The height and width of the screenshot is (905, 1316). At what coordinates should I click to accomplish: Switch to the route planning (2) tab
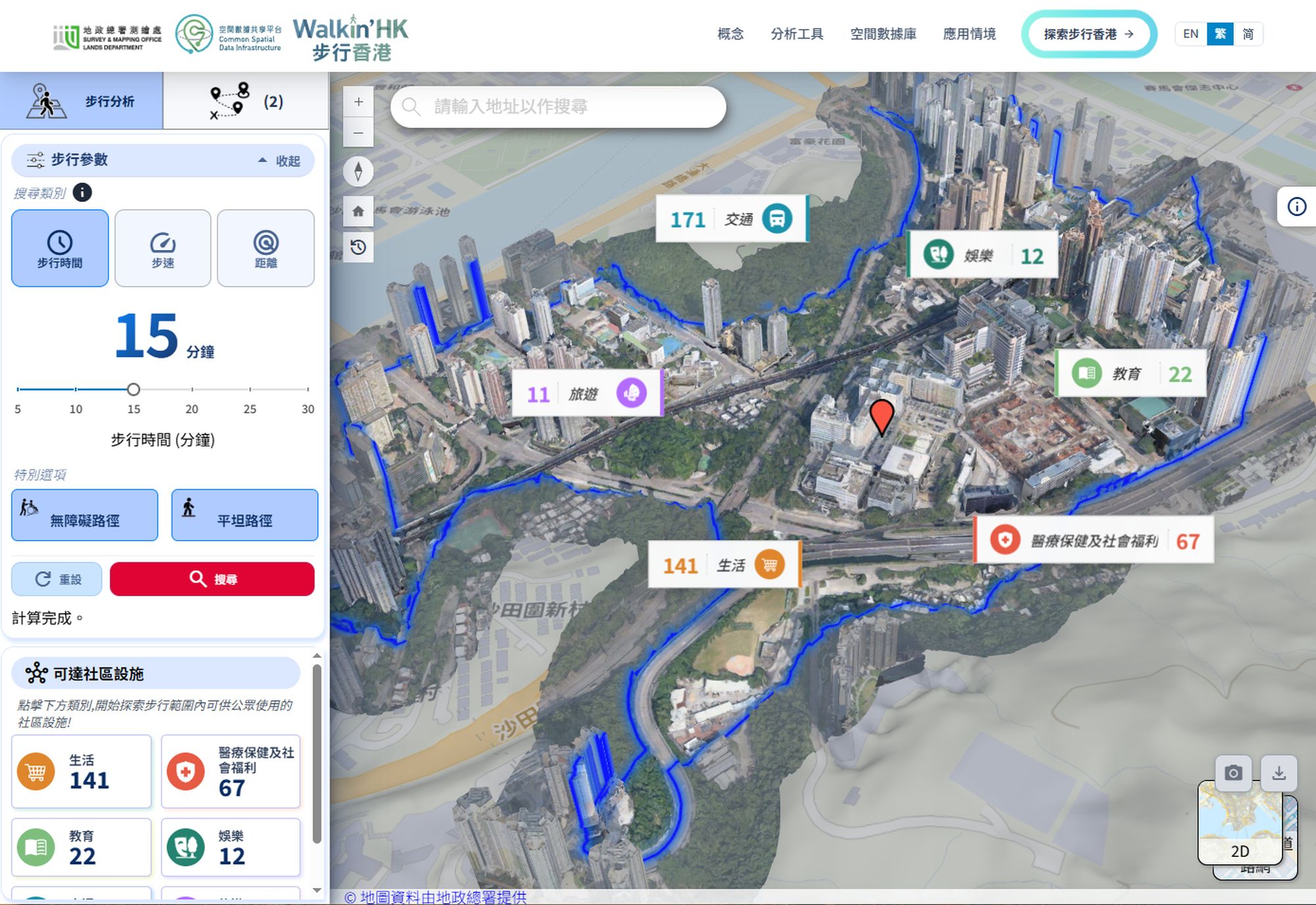(246, 101)
